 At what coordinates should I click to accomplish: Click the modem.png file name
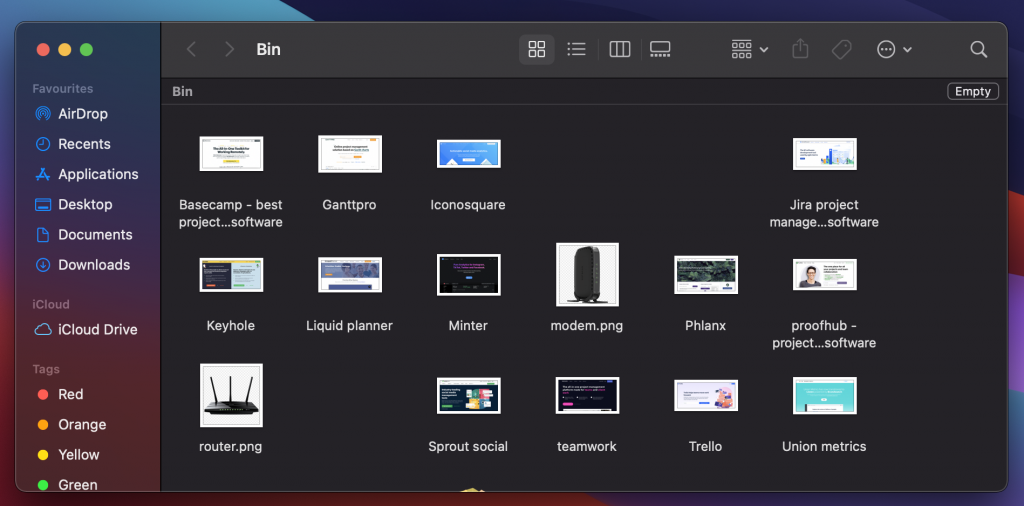pos(587,326)
